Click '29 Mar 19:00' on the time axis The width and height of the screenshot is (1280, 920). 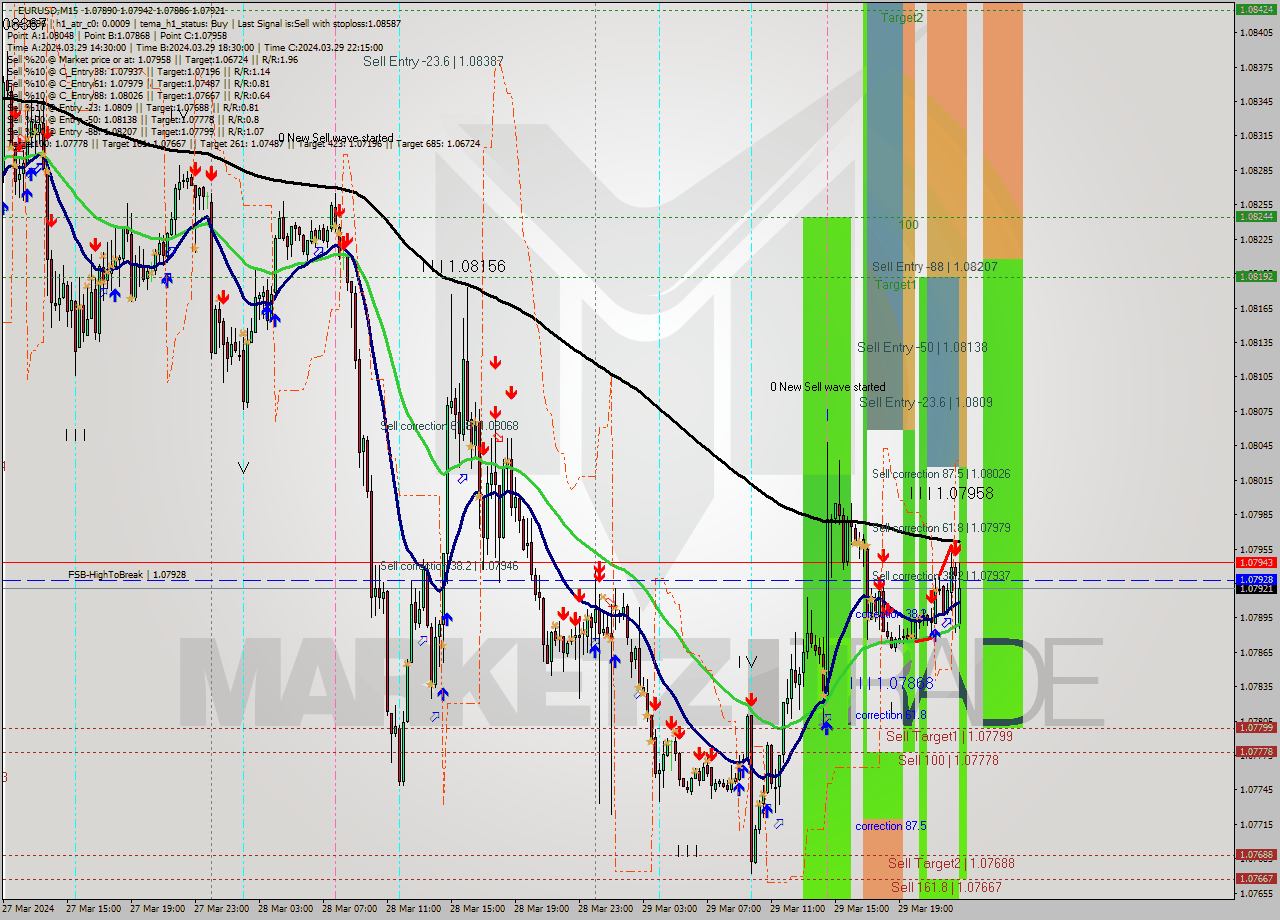(x=923, y=909)
